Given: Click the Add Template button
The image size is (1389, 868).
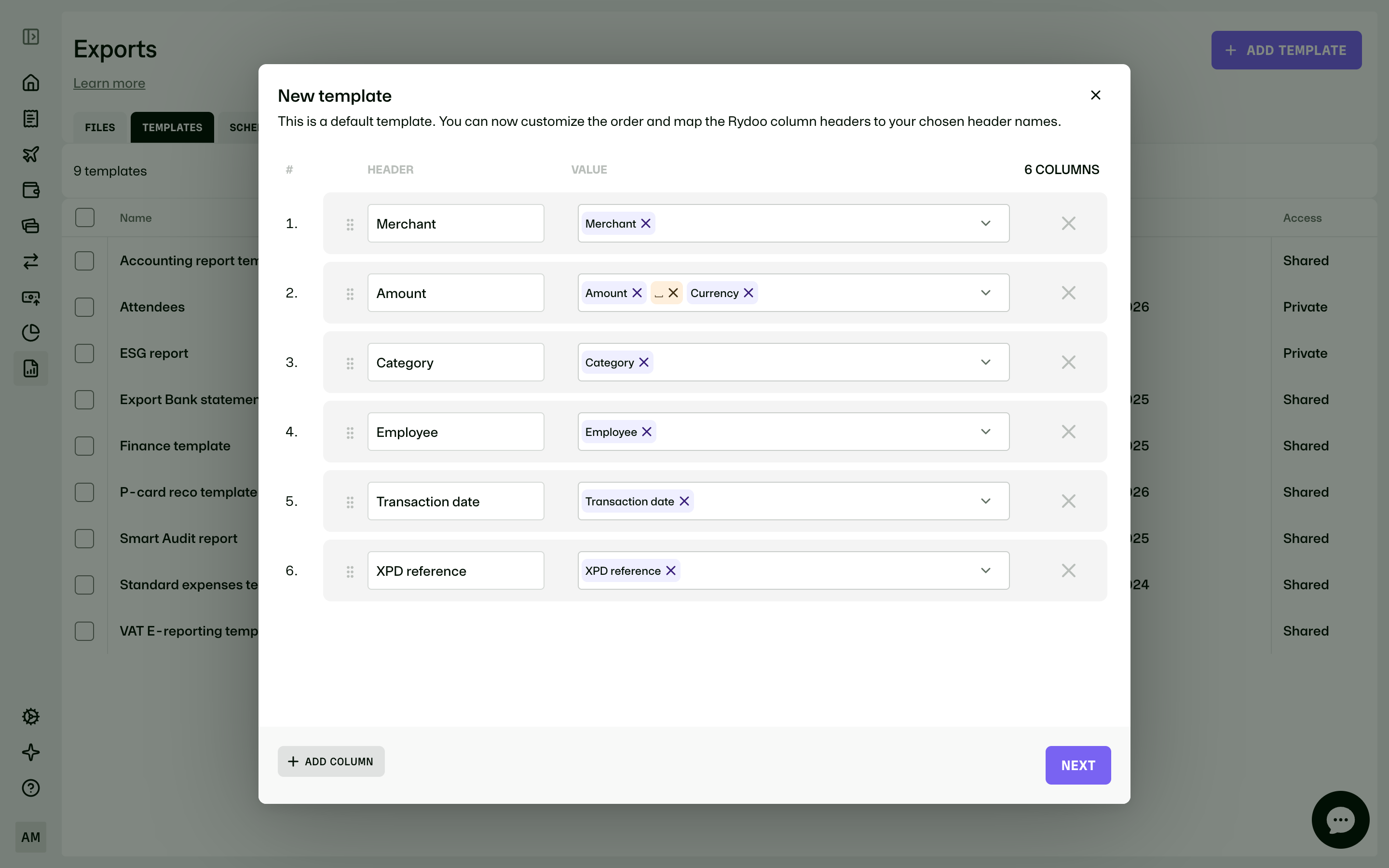Looking at the screenshot, I should click(1286, 51).
